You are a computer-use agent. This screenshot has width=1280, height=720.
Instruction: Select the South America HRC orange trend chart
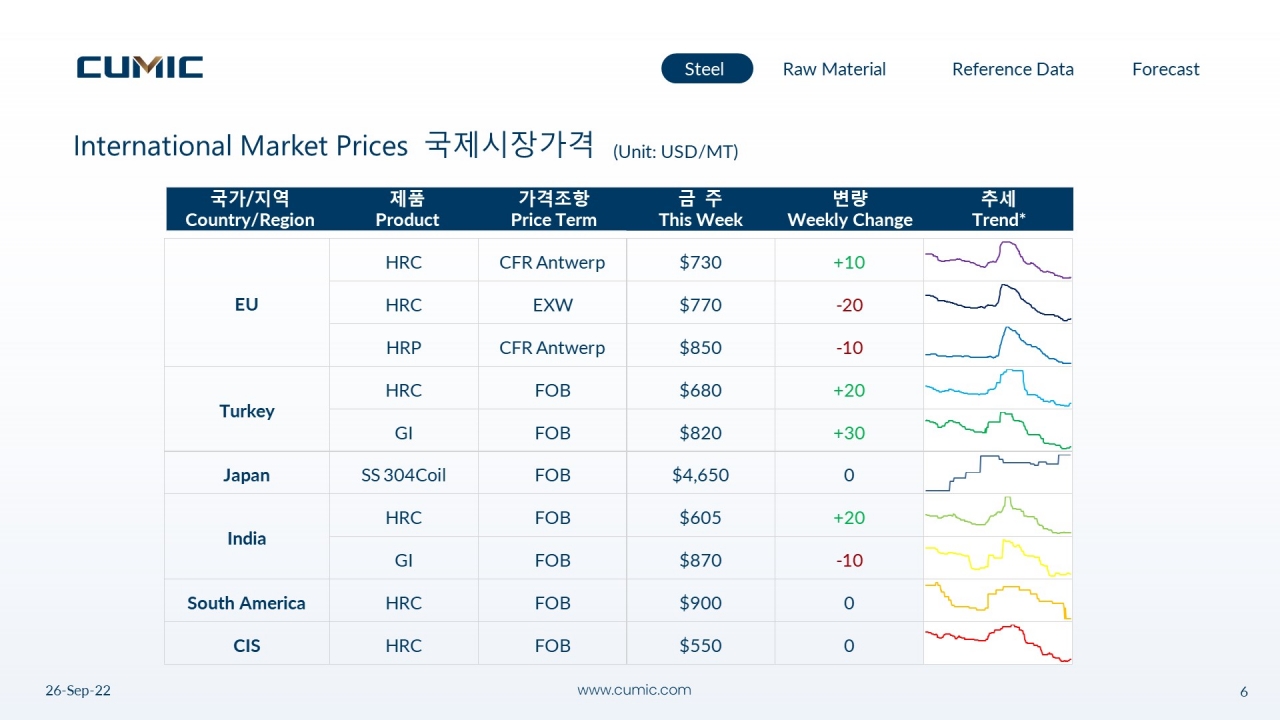tap(998, 601)
